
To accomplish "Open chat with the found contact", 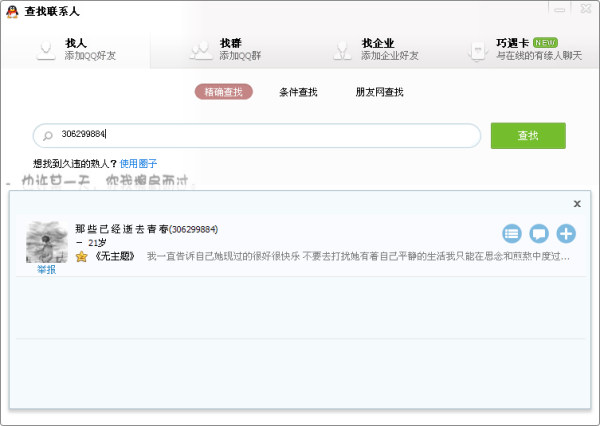I will tap(539, 234).
